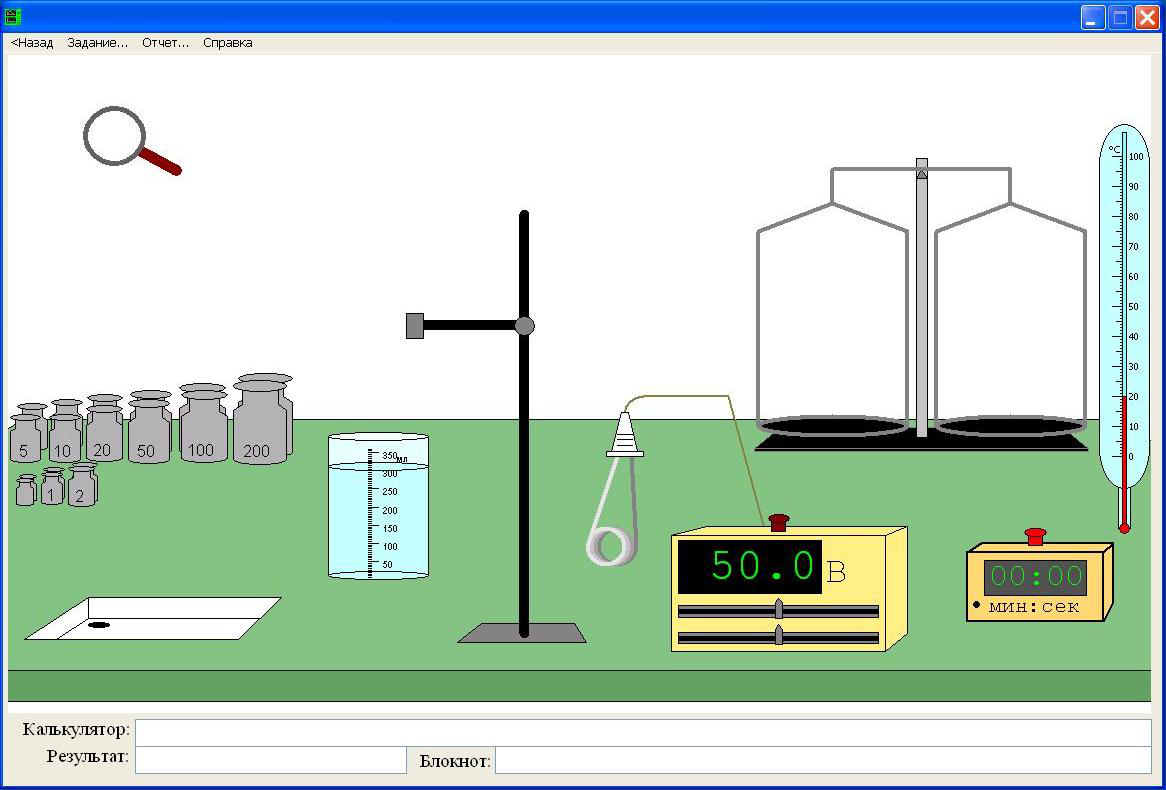Select the small 1 gram weight
1166x790 pixels.
[x=52, y=490]
